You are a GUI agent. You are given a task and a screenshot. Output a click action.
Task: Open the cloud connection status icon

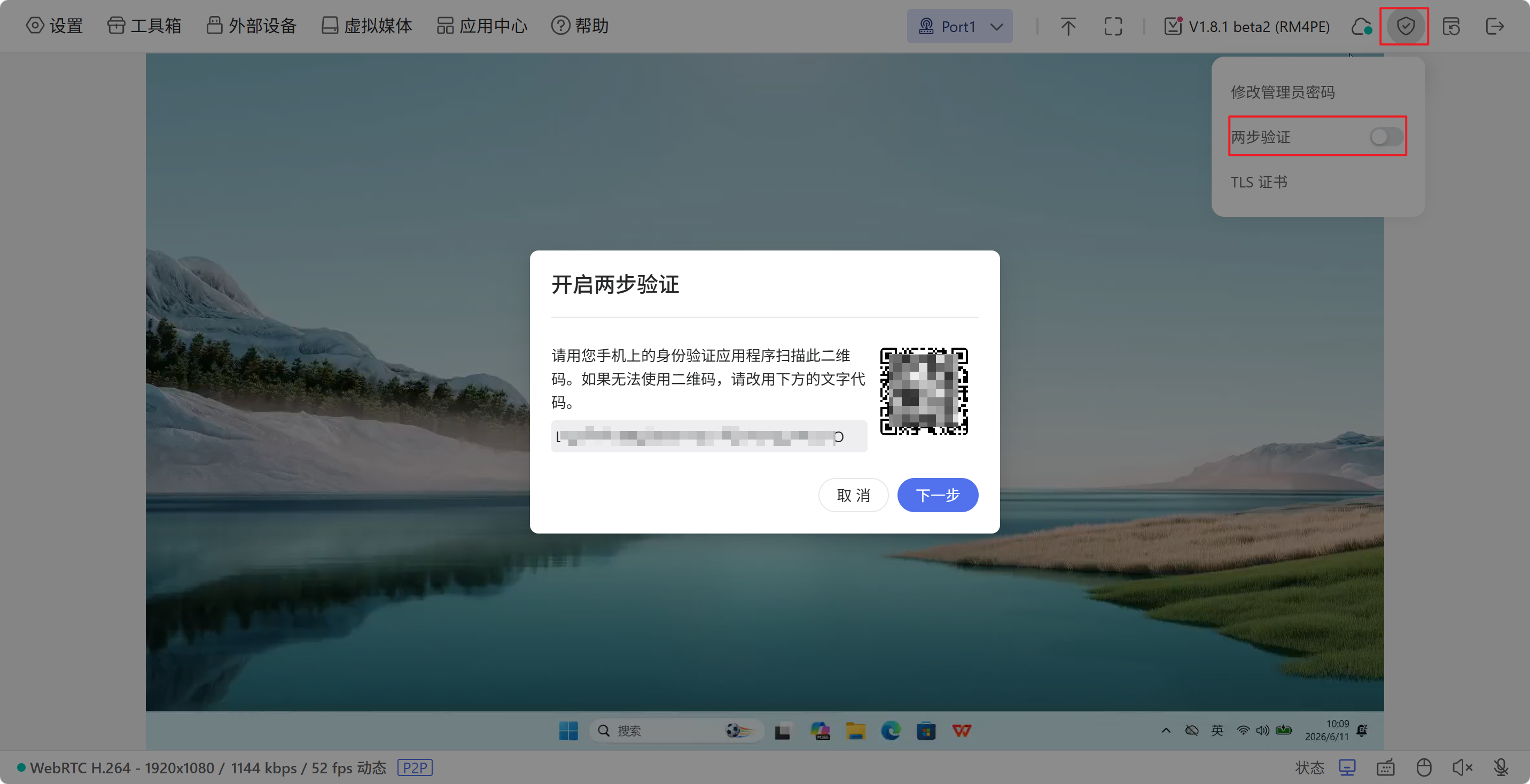1361,26
